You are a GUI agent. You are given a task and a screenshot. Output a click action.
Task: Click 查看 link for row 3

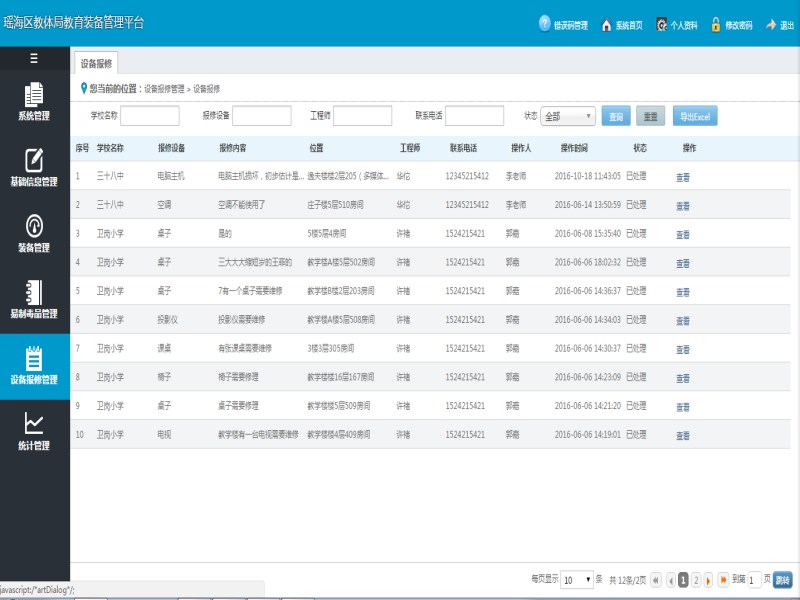pyautogui.click(x=683, y=234)
